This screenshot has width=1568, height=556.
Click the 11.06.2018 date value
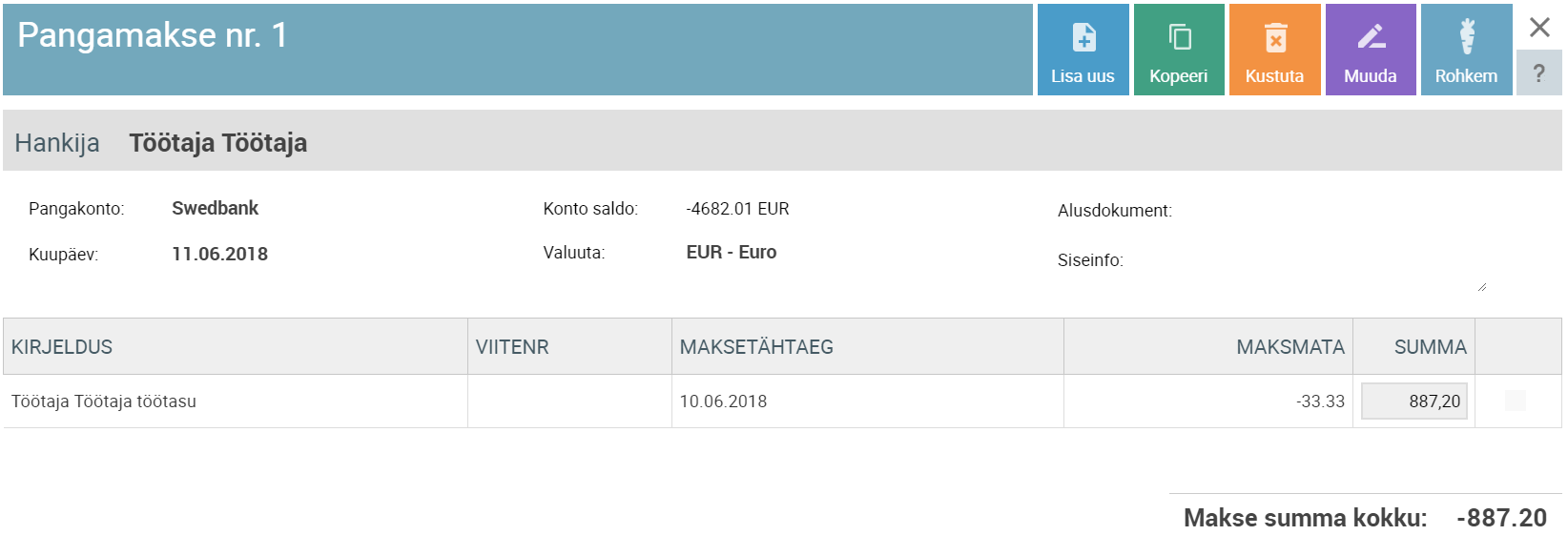tap(219, 254)
